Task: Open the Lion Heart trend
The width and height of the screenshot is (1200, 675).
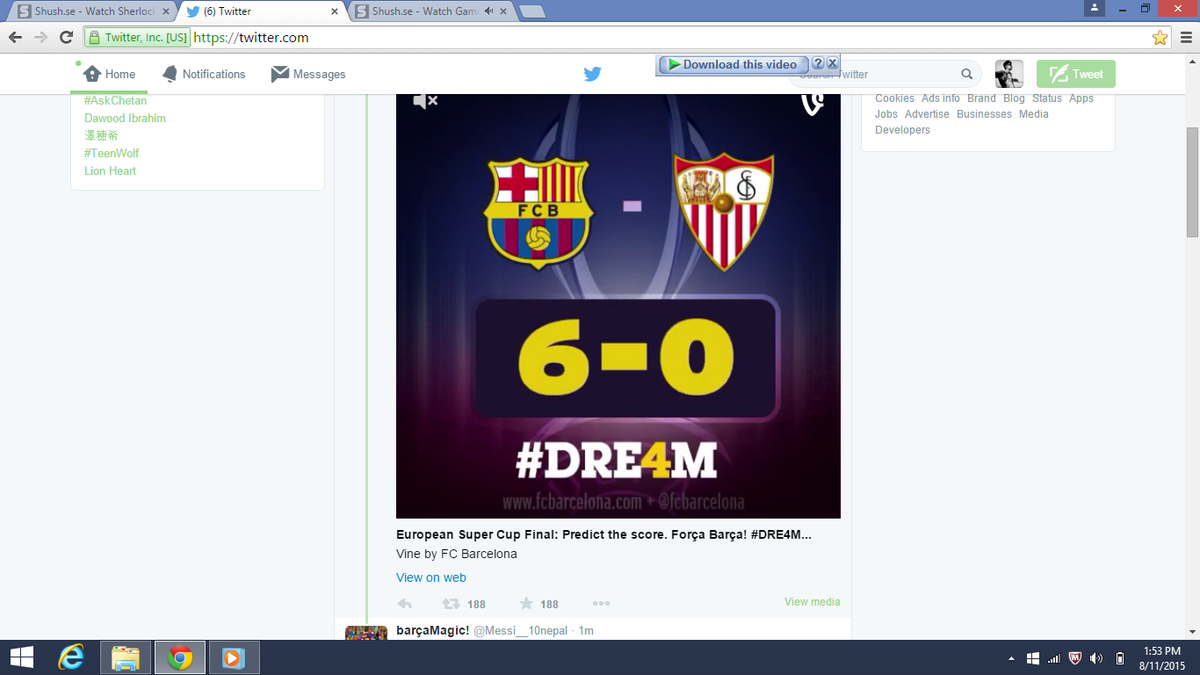Action: pyautogui.click(x=110, y=171)
